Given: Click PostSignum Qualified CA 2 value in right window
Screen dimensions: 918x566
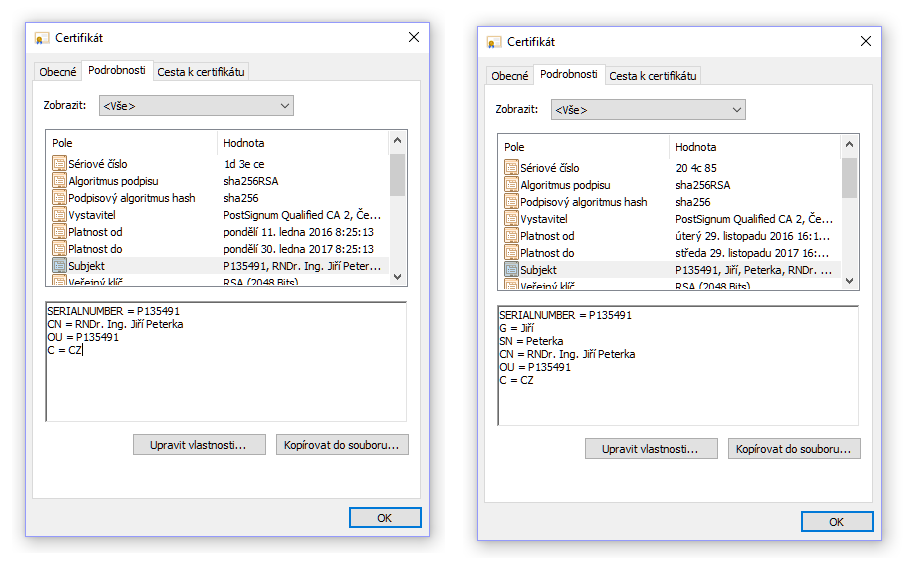Looking at the screenshot, I should (754, 219).
